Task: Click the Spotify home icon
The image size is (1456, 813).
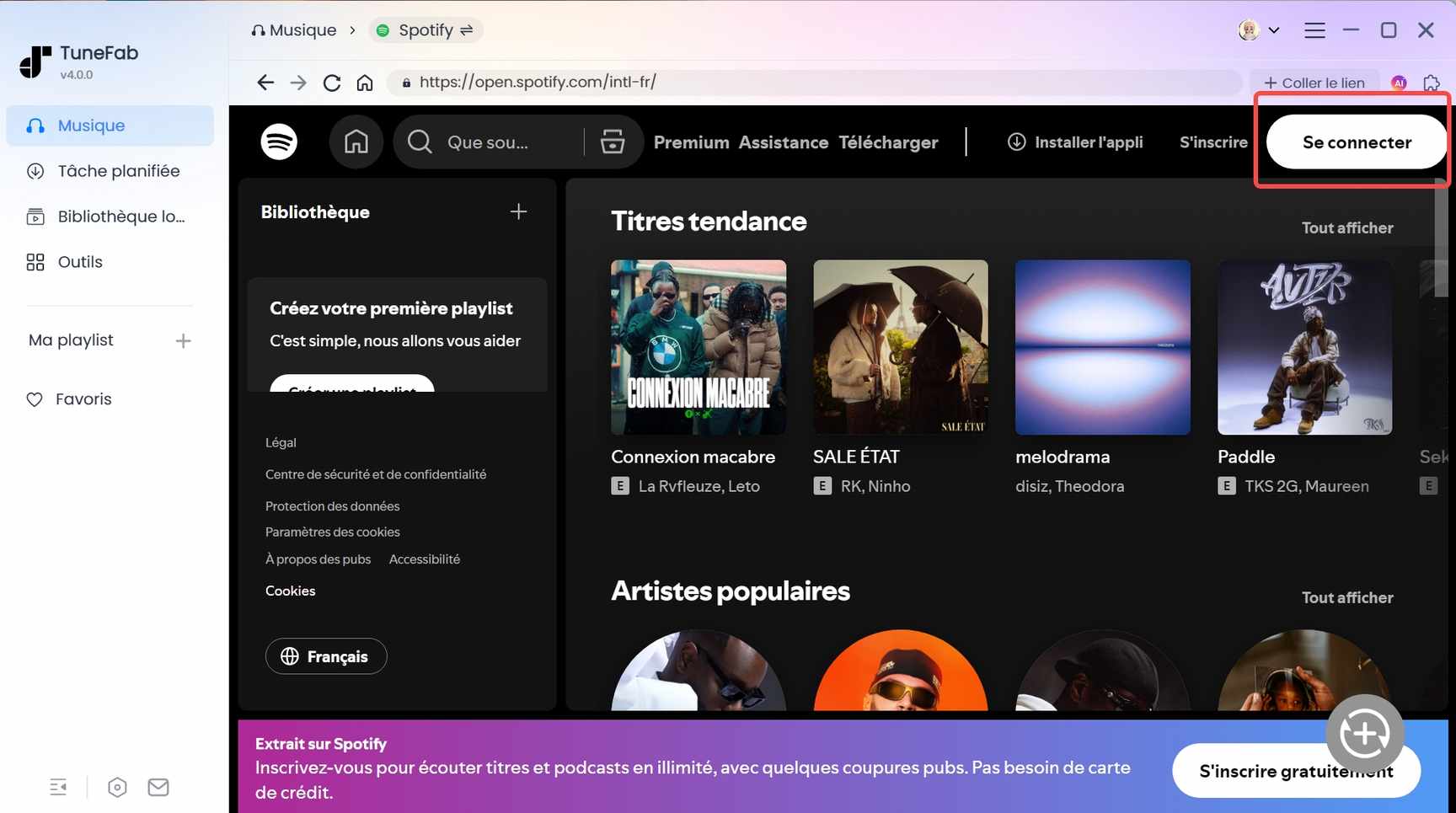Action: [x=356, y=142]
